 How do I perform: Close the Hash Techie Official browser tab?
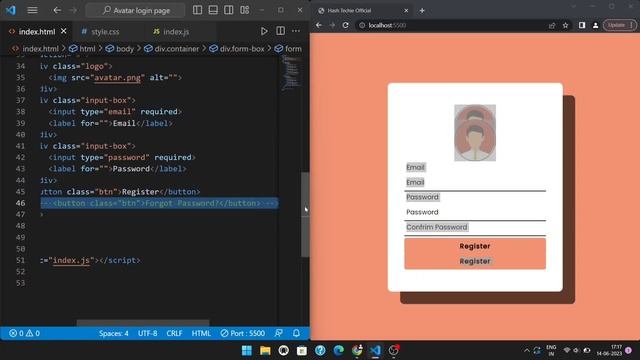pos(406,11)
